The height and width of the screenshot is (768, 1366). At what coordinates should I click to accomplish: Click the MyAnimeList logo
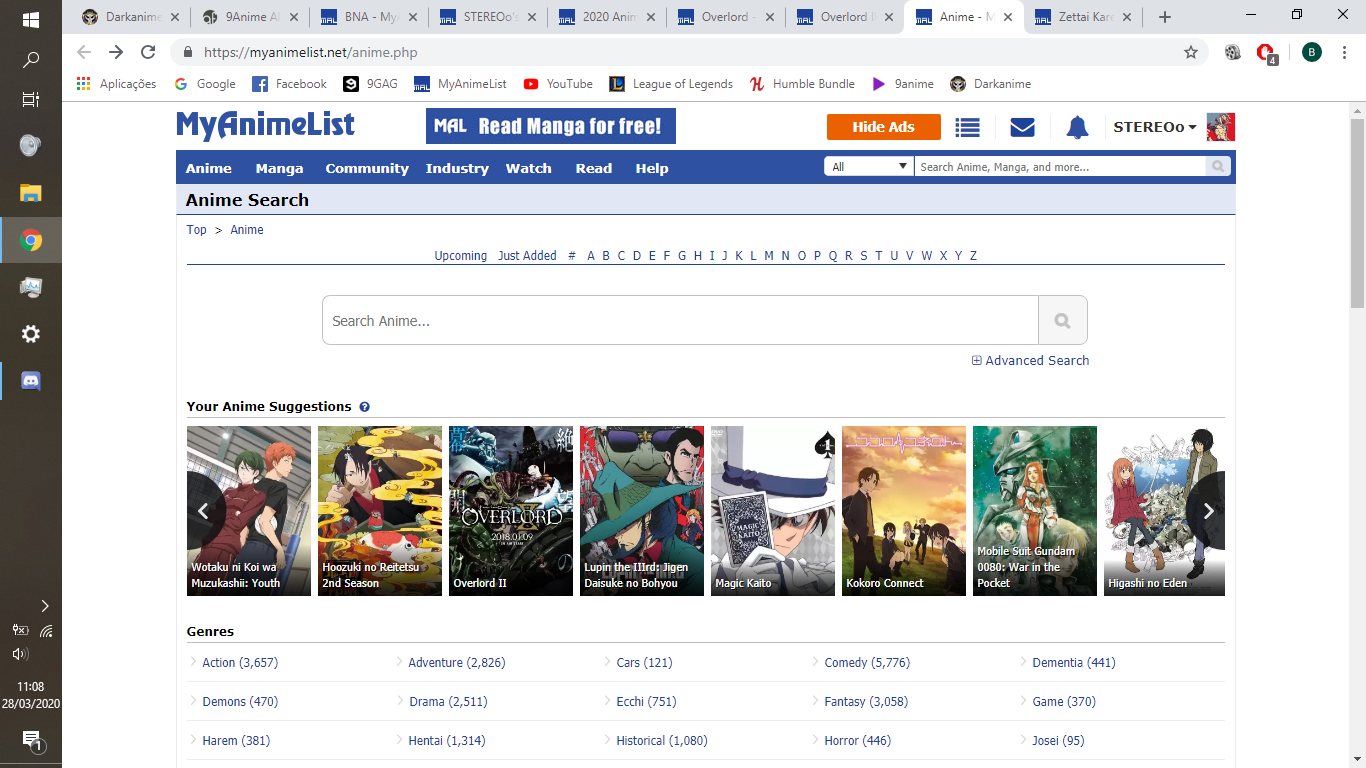[x=265, y=125]
